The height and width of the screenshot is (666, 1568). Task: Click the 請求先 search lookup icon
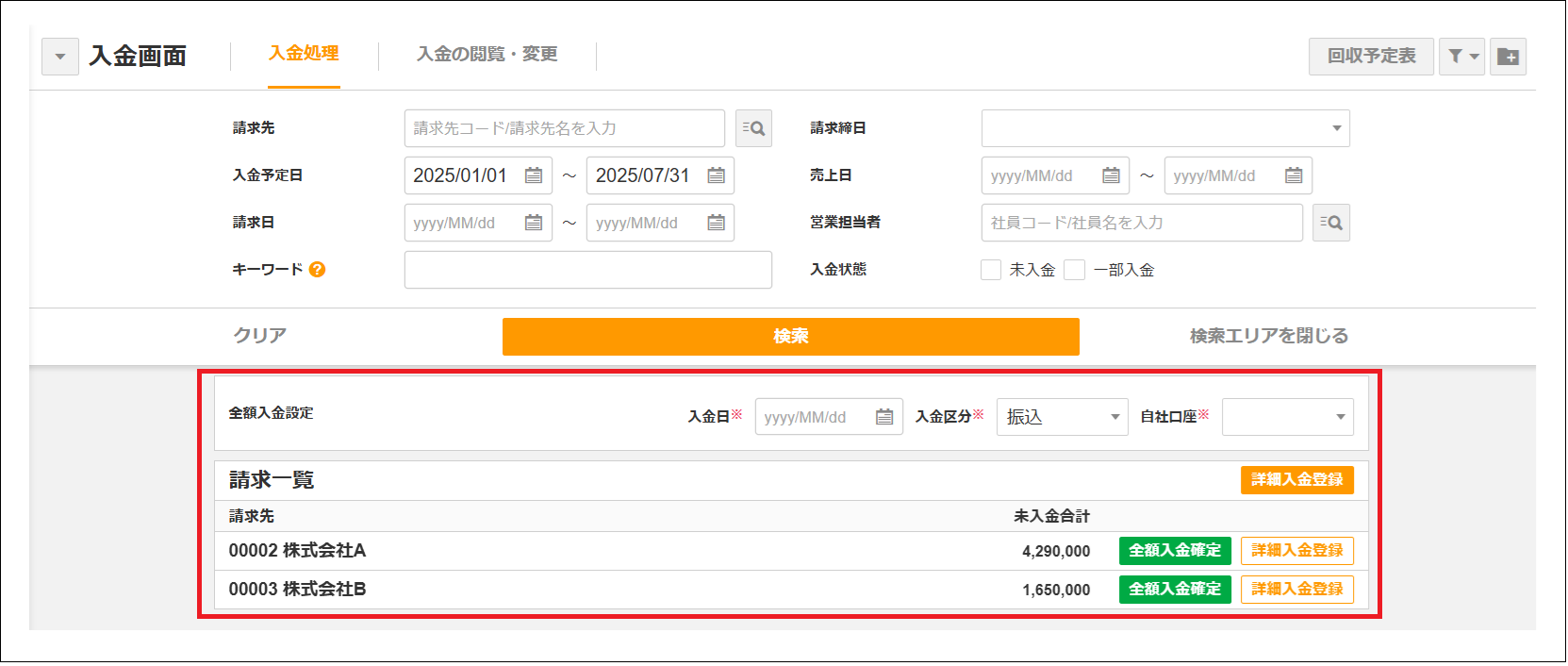pos(753,128)
